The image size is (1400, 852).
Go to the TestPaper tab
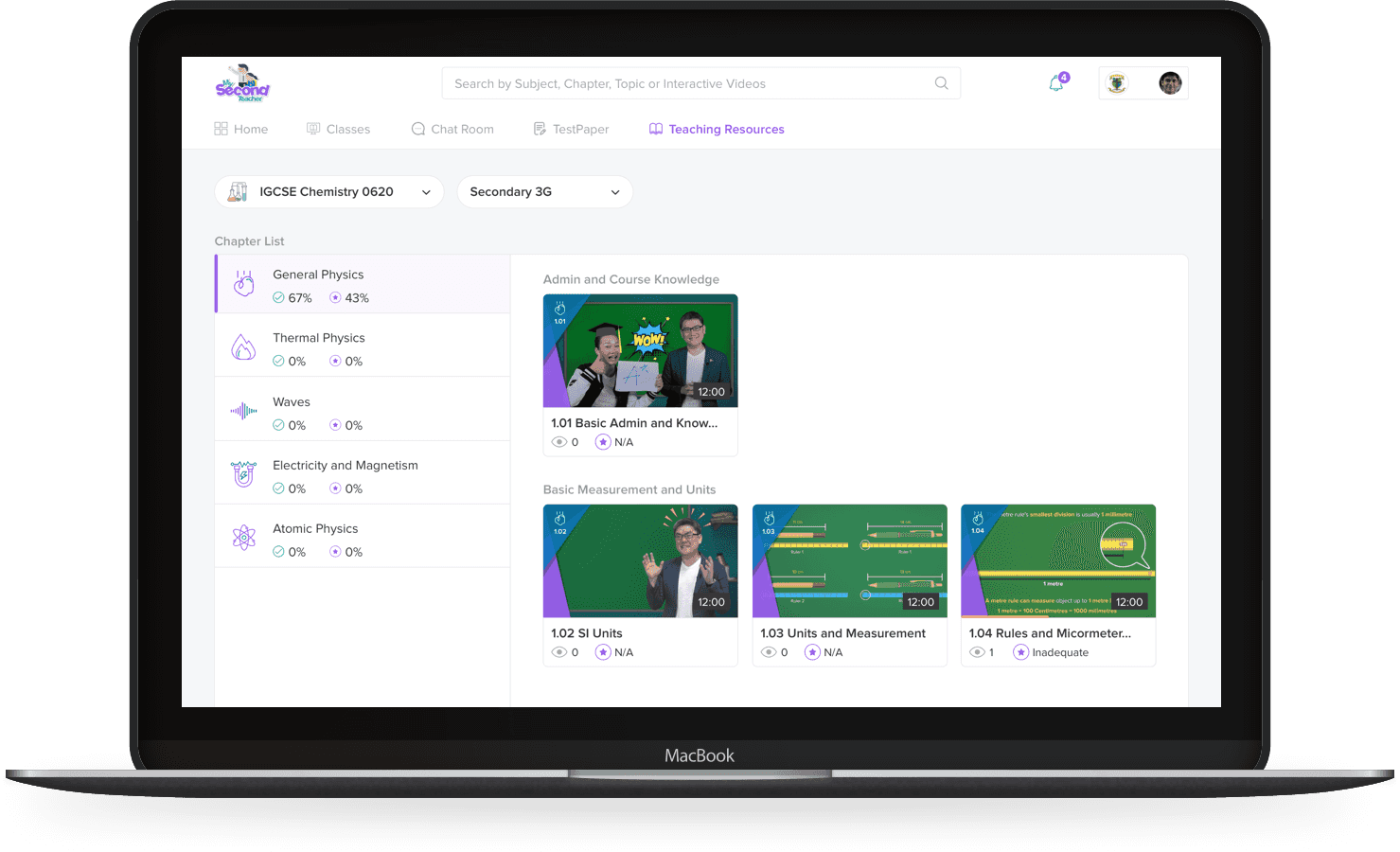click(571, 129)
